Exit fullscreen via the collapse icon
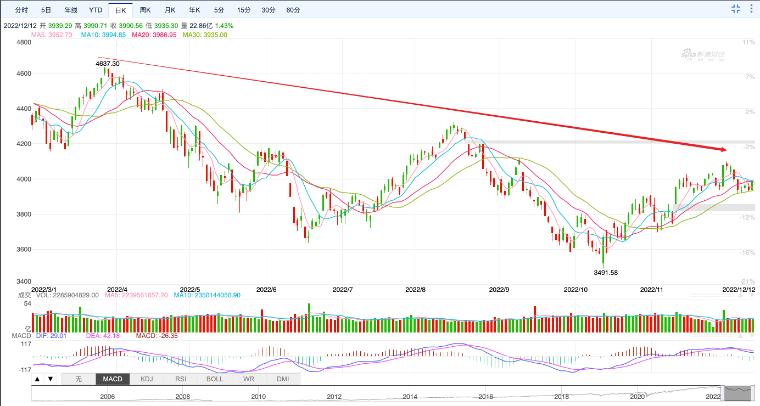Screen dimensions: 760x406 tap(736, 8)
